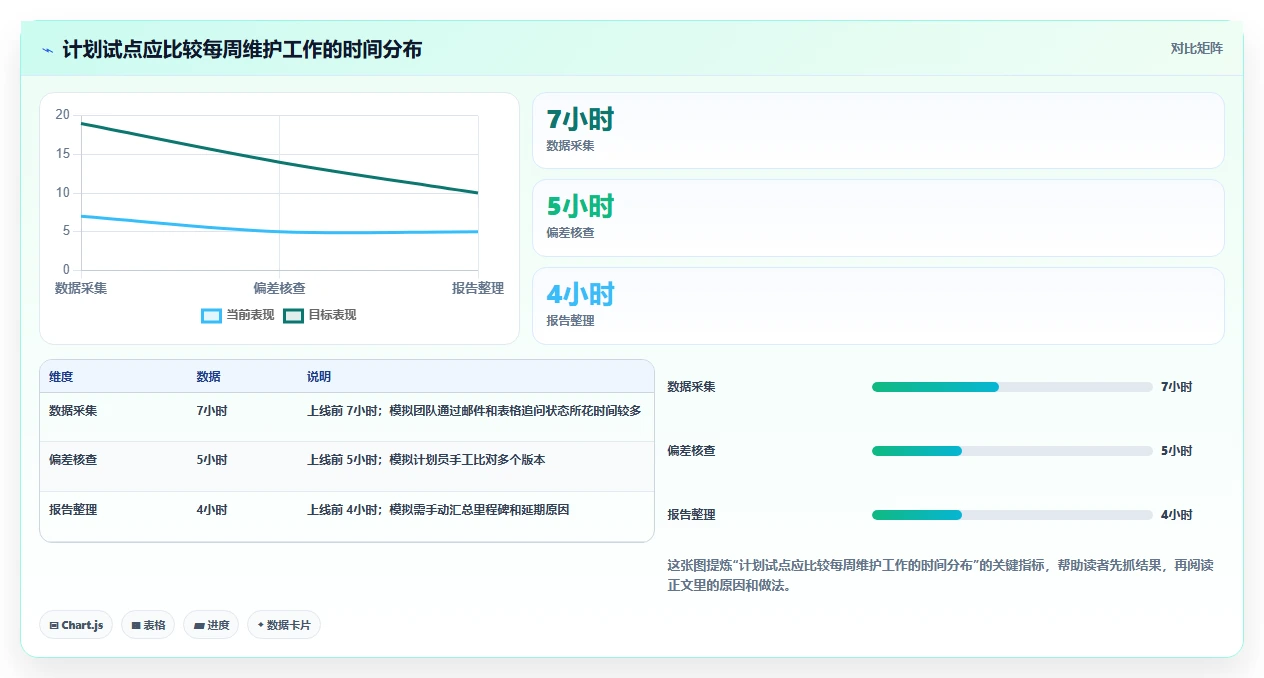The image size is (1264, 678).
Task: Click the 说明 column header
Action: pyautogui.click(x=319, y=377)
